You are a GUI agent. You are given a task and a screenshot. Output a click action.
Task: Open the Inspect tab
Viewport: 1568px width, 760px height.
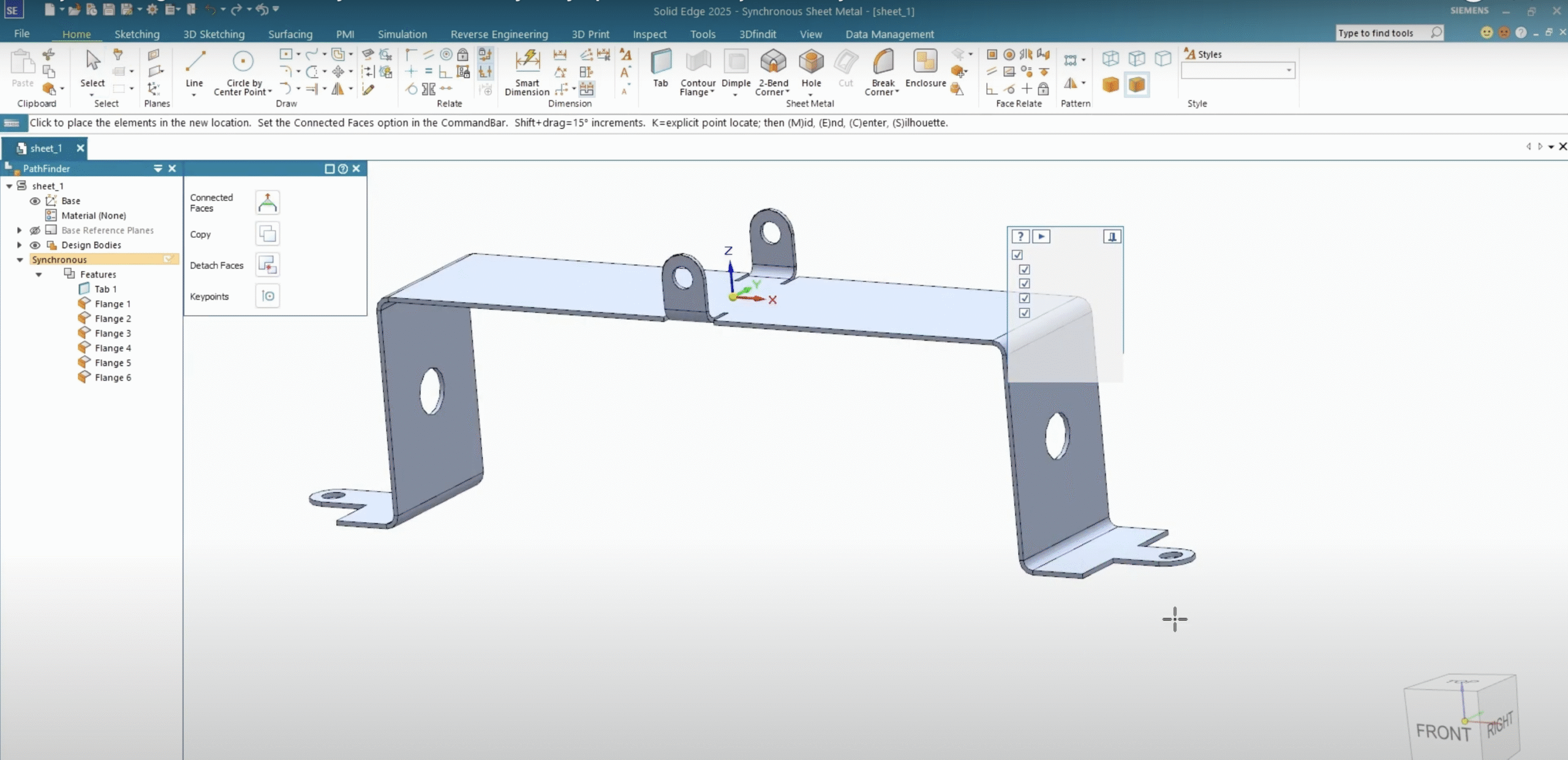(x=649, y=34)
